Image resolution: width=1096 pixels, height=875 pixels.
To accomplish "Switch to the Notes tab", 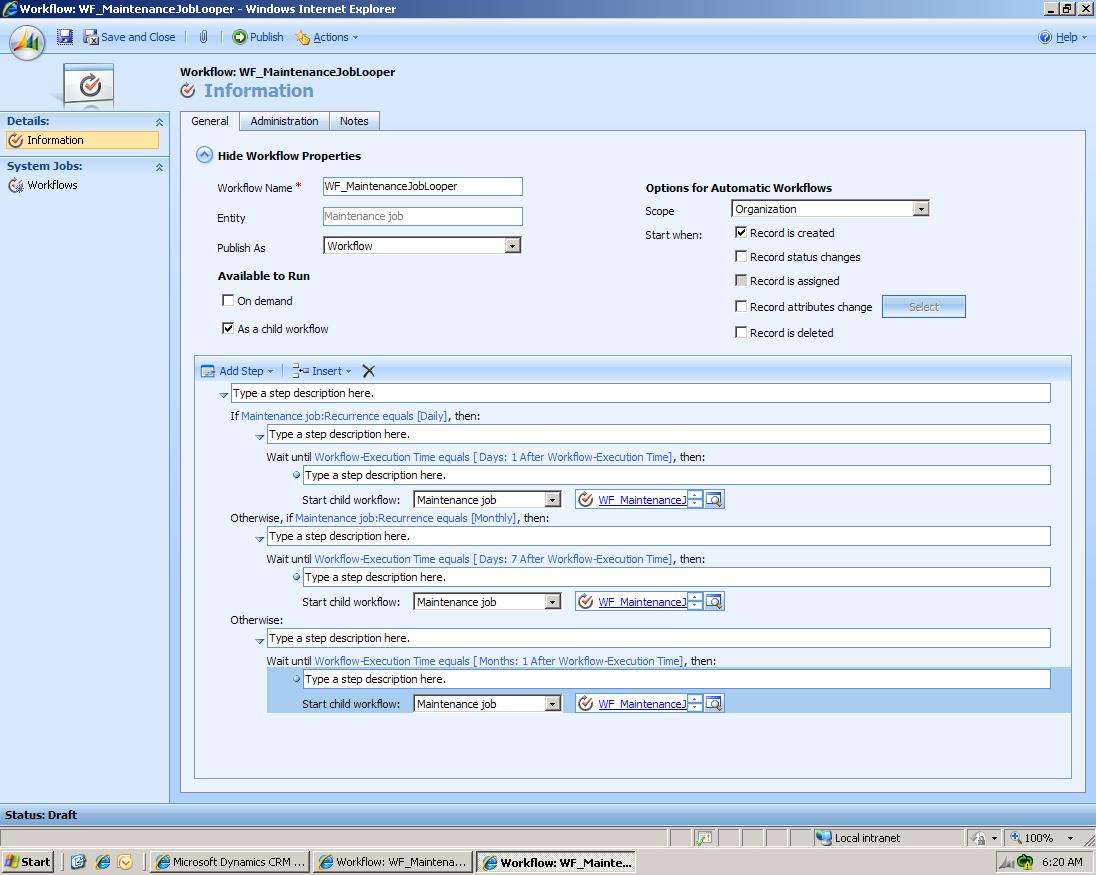I will click(x=354, y=121).
